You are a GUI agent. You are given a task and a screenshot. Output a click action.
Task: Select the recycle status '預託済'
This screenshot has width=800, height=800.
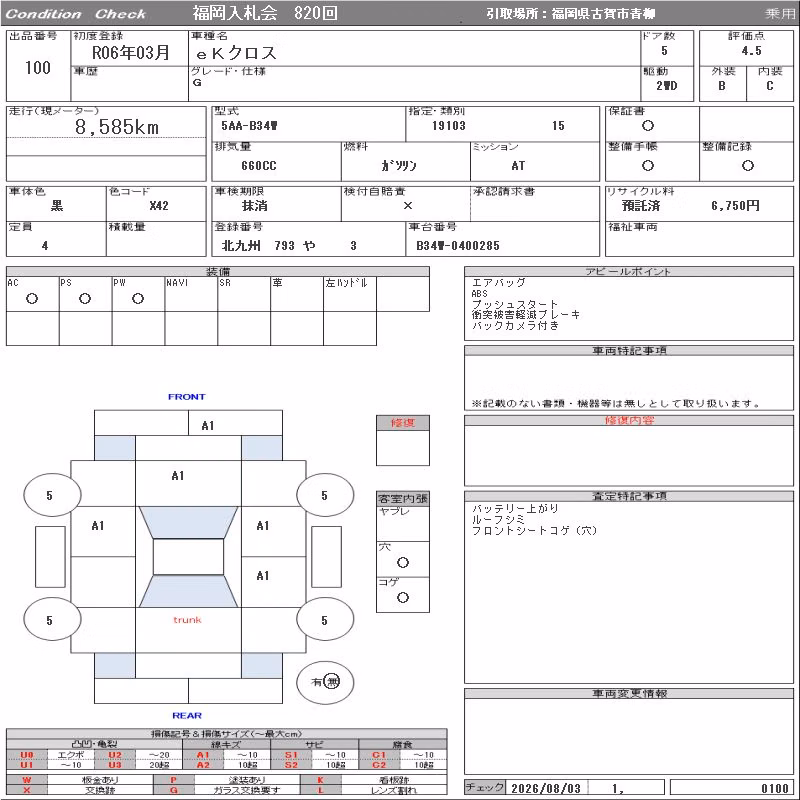click(641, 206)
